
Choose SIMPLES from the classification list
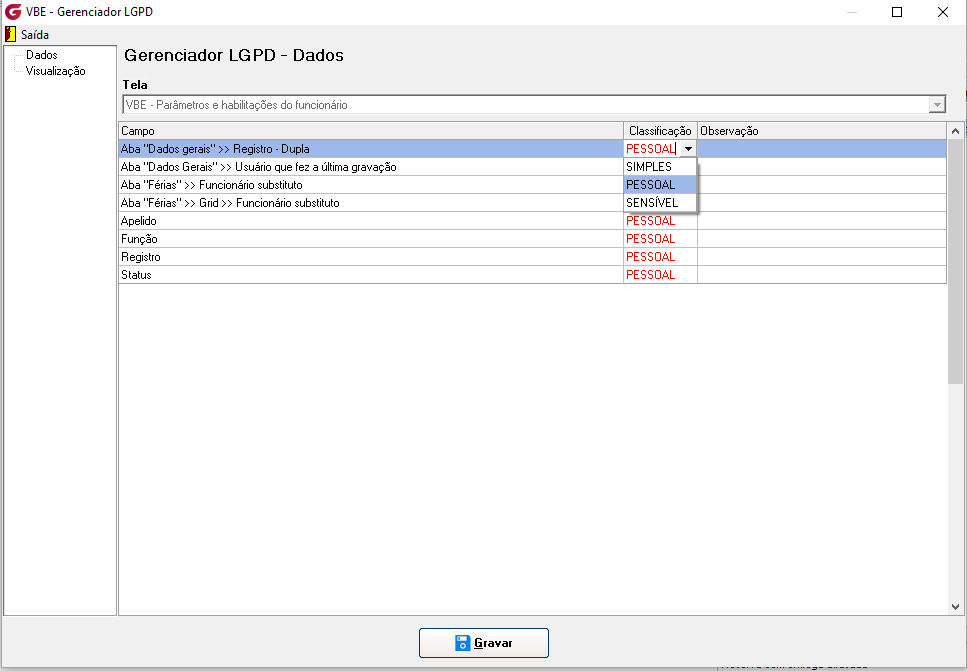point(660,167)
